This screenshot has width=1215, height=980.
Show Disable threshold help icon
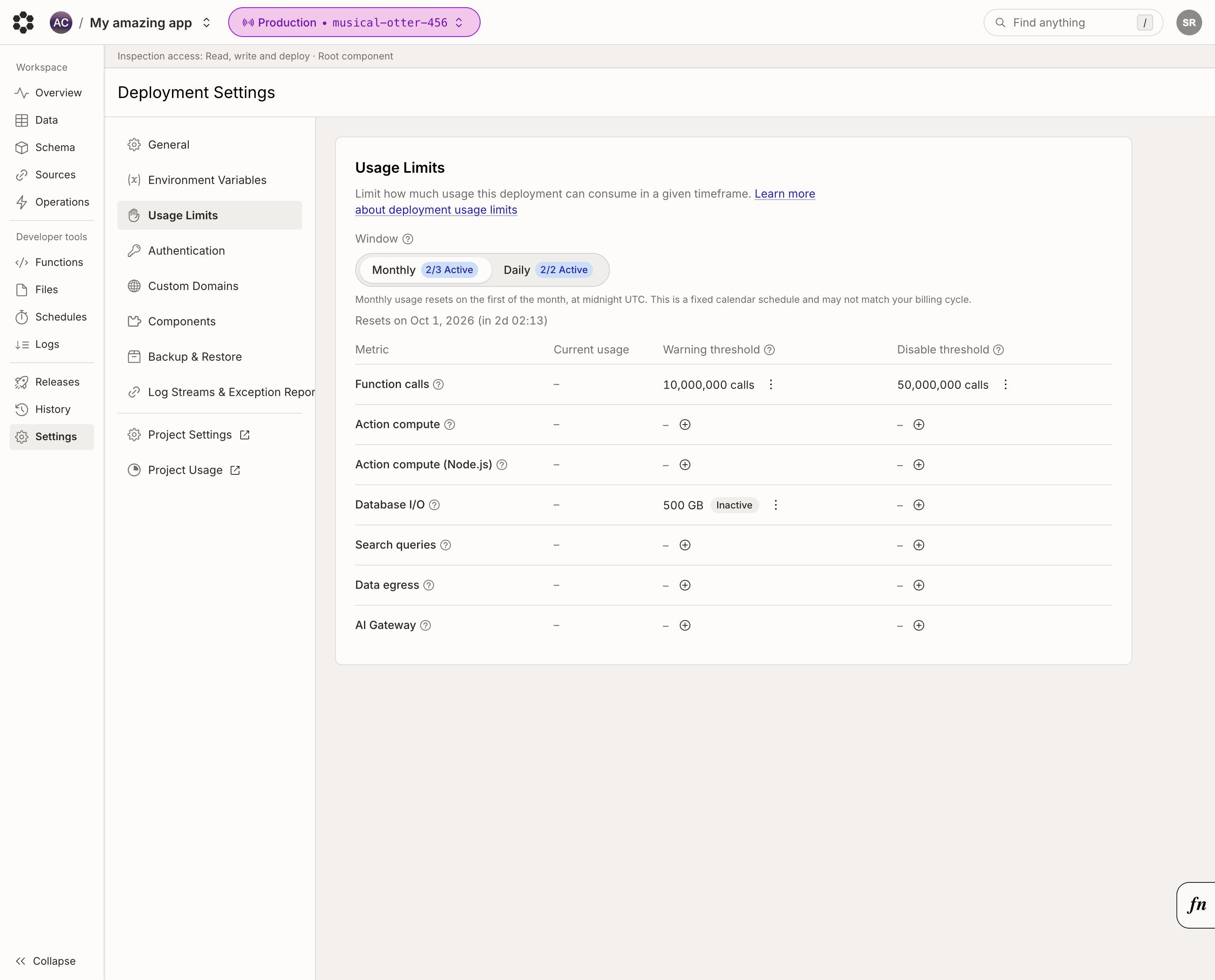[x=998, y=349]
